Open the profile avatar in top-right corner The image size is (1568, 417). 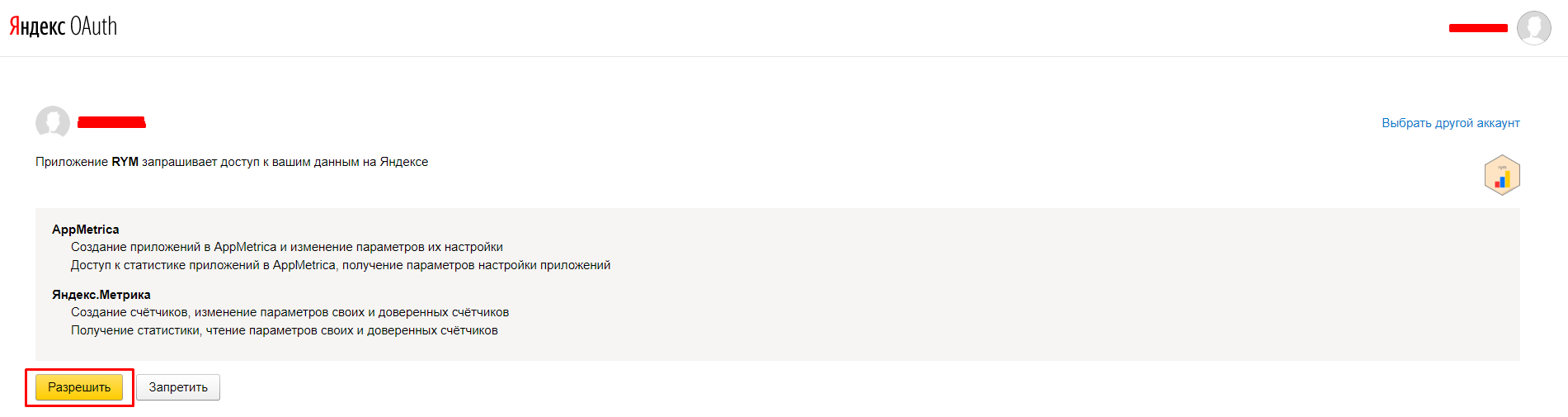1533,28
